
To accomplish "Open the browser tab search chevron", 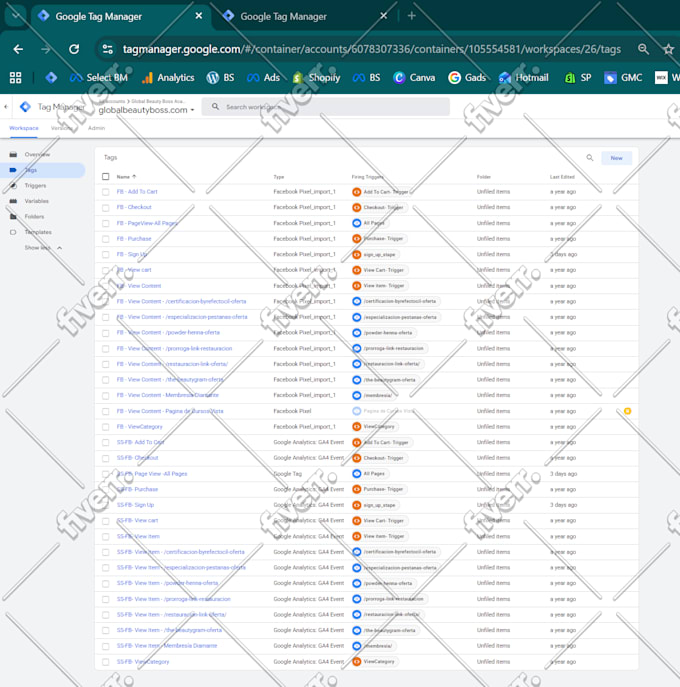I will click(x=16, y=16).
